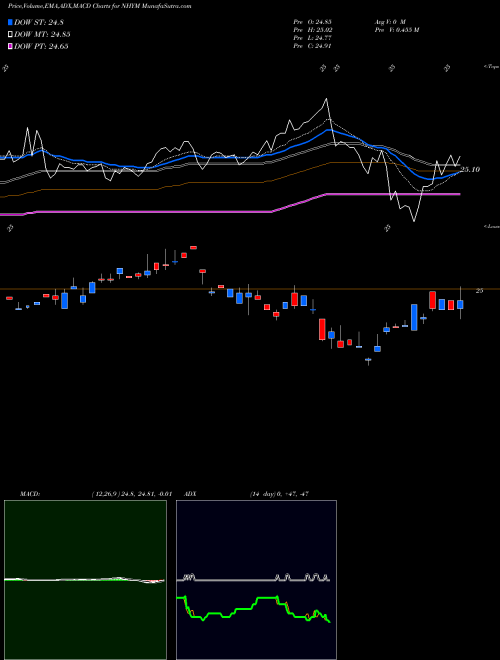Click the lowest candlestick near the chart bottom

pyautogui.click(x=368, y=360)
